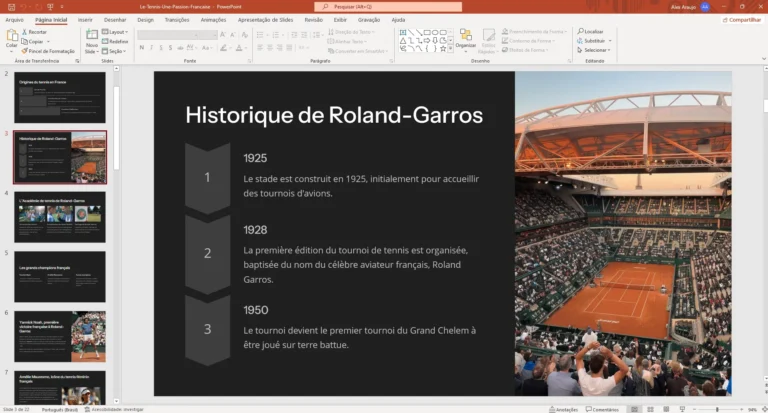Open the font name combo box

click(x=169, y=35)
